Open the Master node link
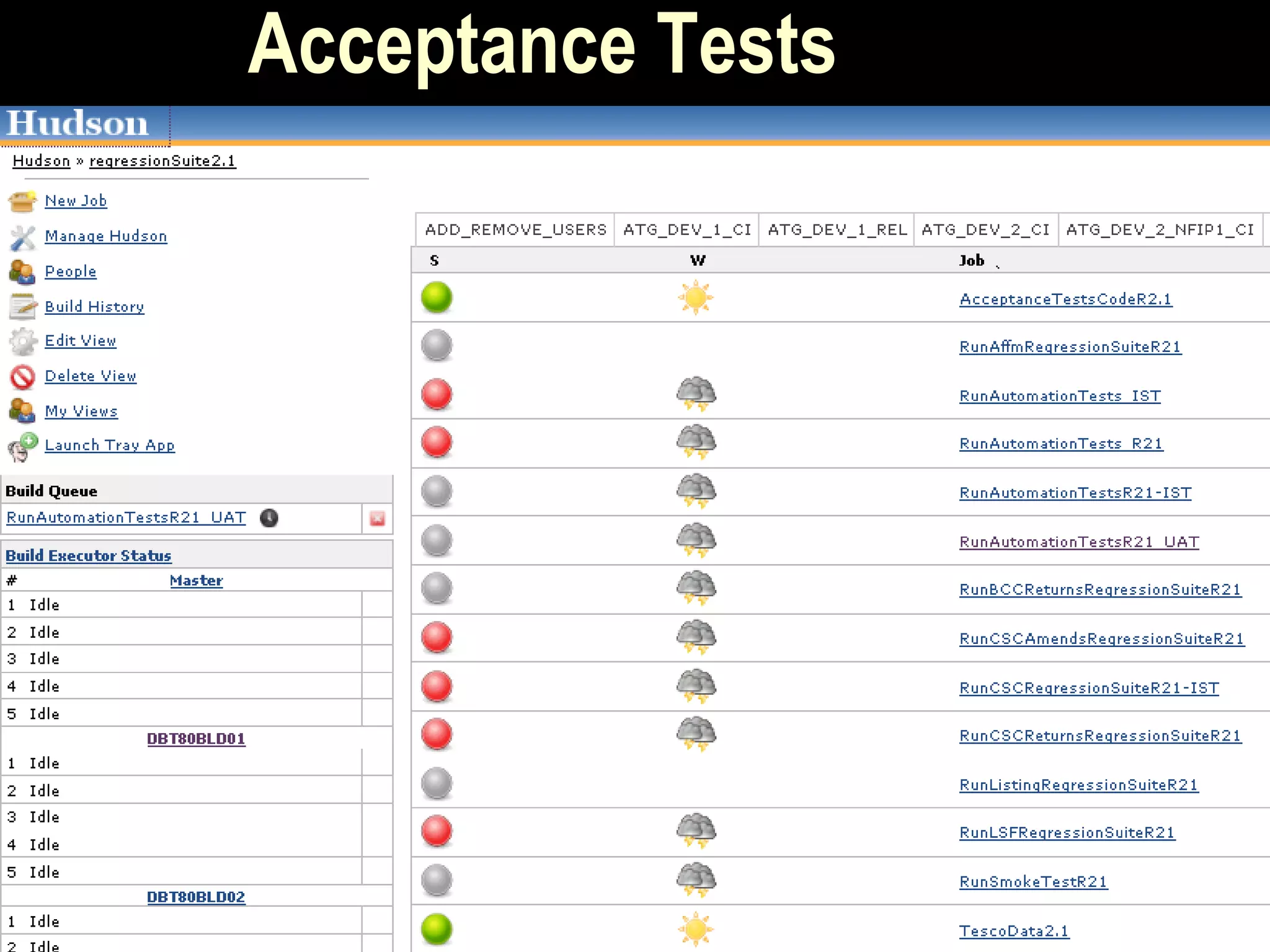 click(196, 581)
